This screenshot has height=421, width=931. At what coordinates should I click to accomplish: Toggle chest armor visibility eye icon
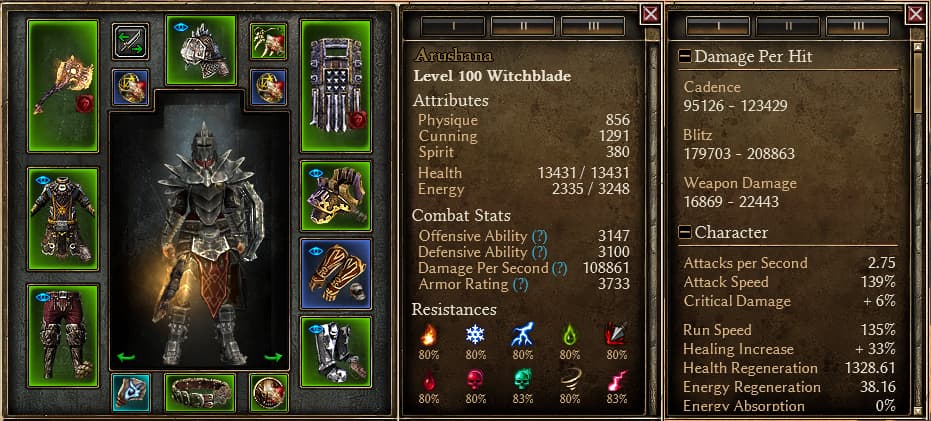pos(42,179)
